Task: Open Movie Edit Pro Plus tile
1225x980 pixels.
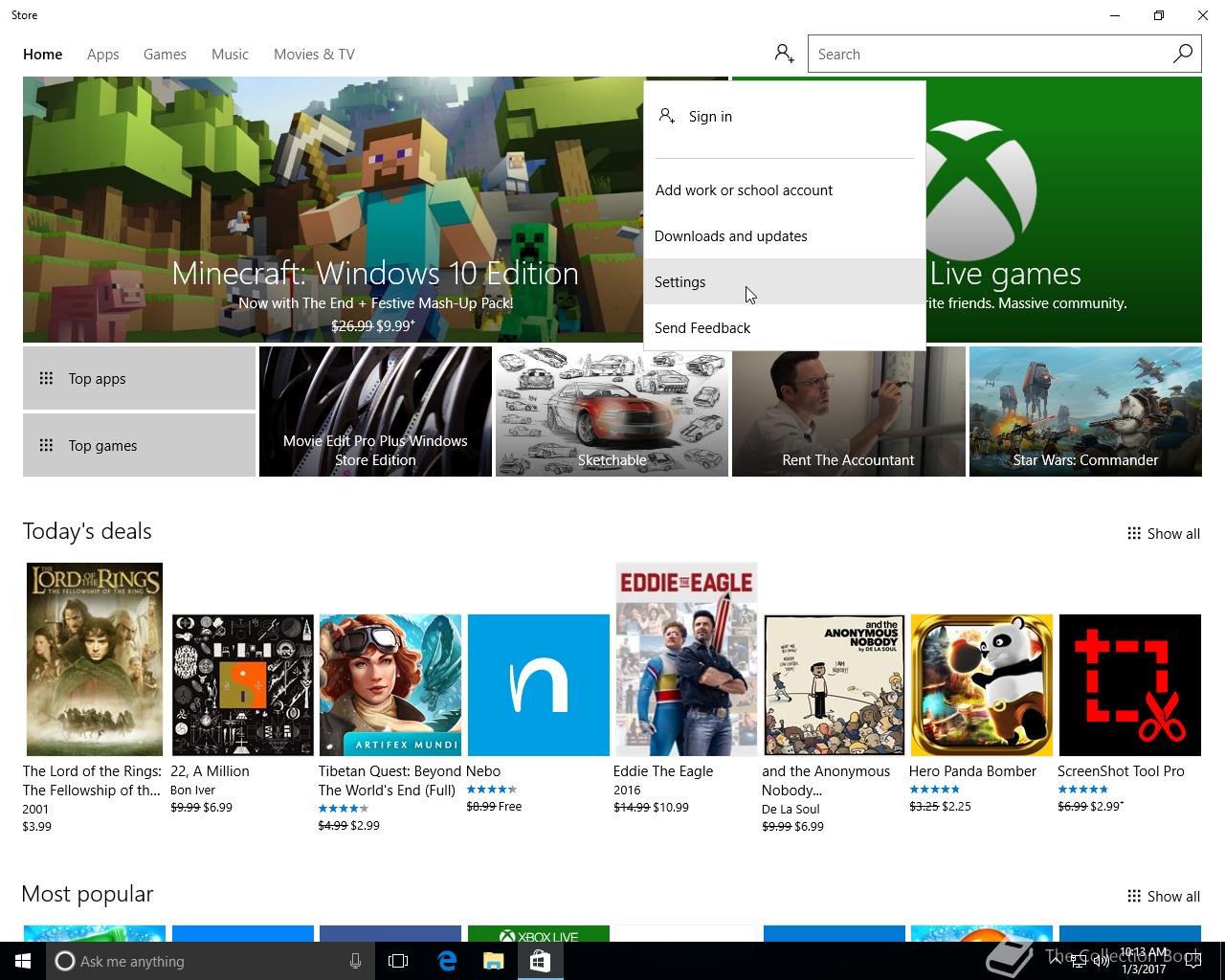Action: click(x=375, y=412)
